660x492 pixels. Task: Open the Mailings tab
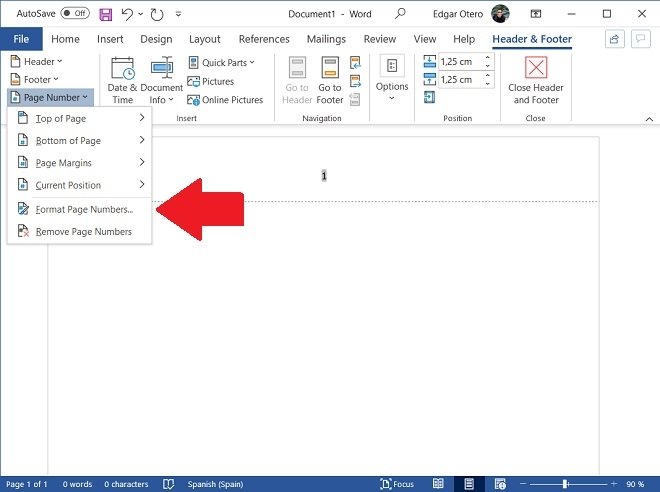(x=326, y=39)
